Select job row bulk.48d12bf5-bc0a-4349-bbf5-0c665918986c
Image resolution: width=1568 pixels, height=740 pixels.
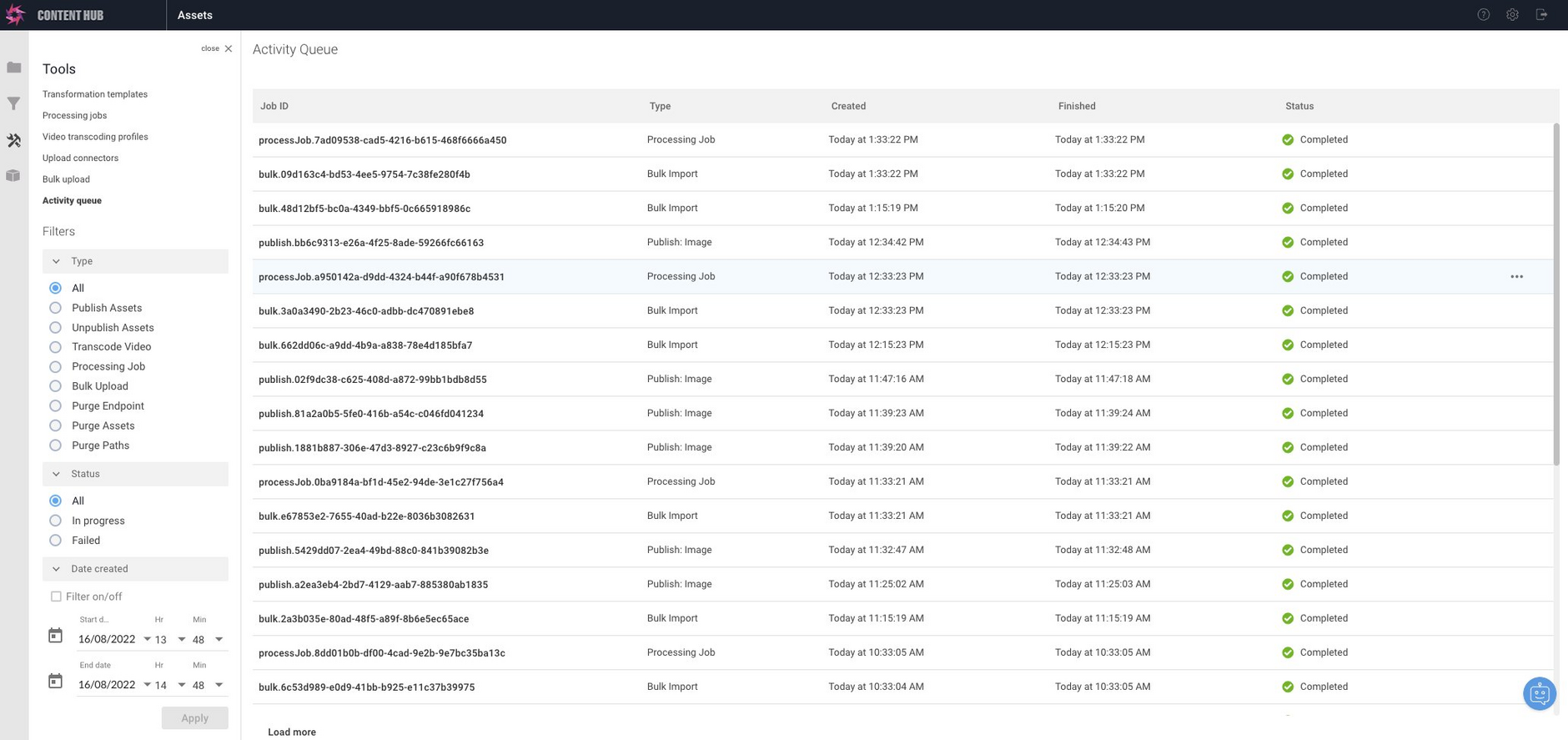(x=902, y=209)
